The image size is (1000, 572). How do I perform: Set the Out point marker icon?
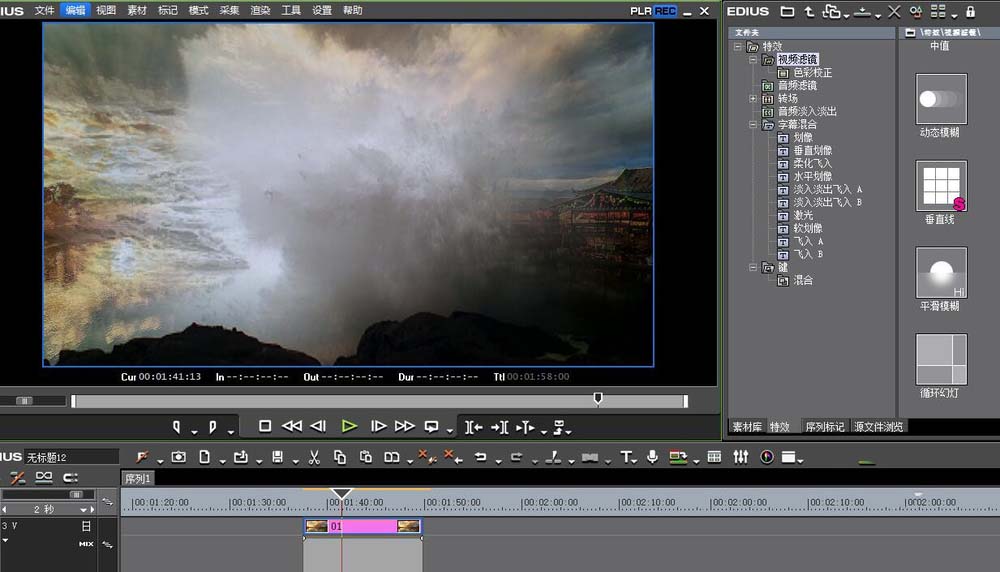(x=212, y=427)
